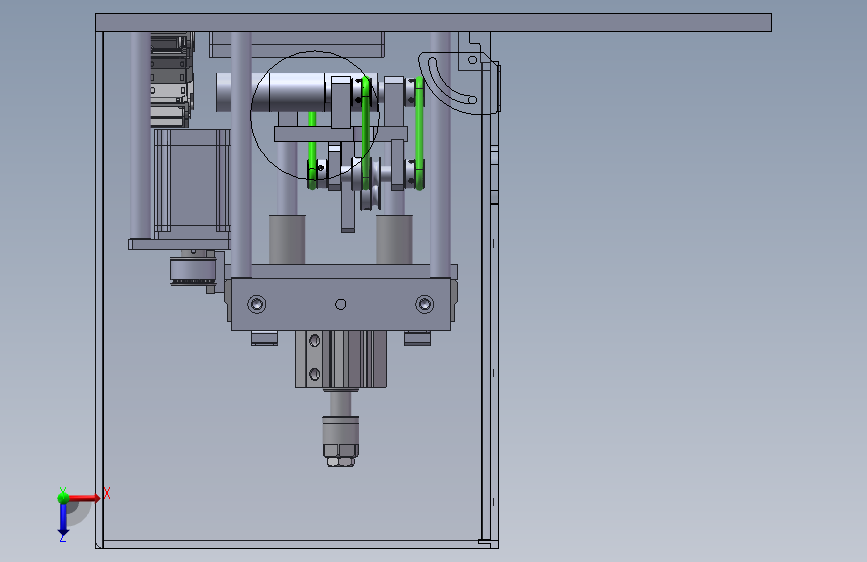Select the long top plate of the assembly
The height and width of the screenshot is (562, 867).
coord(434,23)
